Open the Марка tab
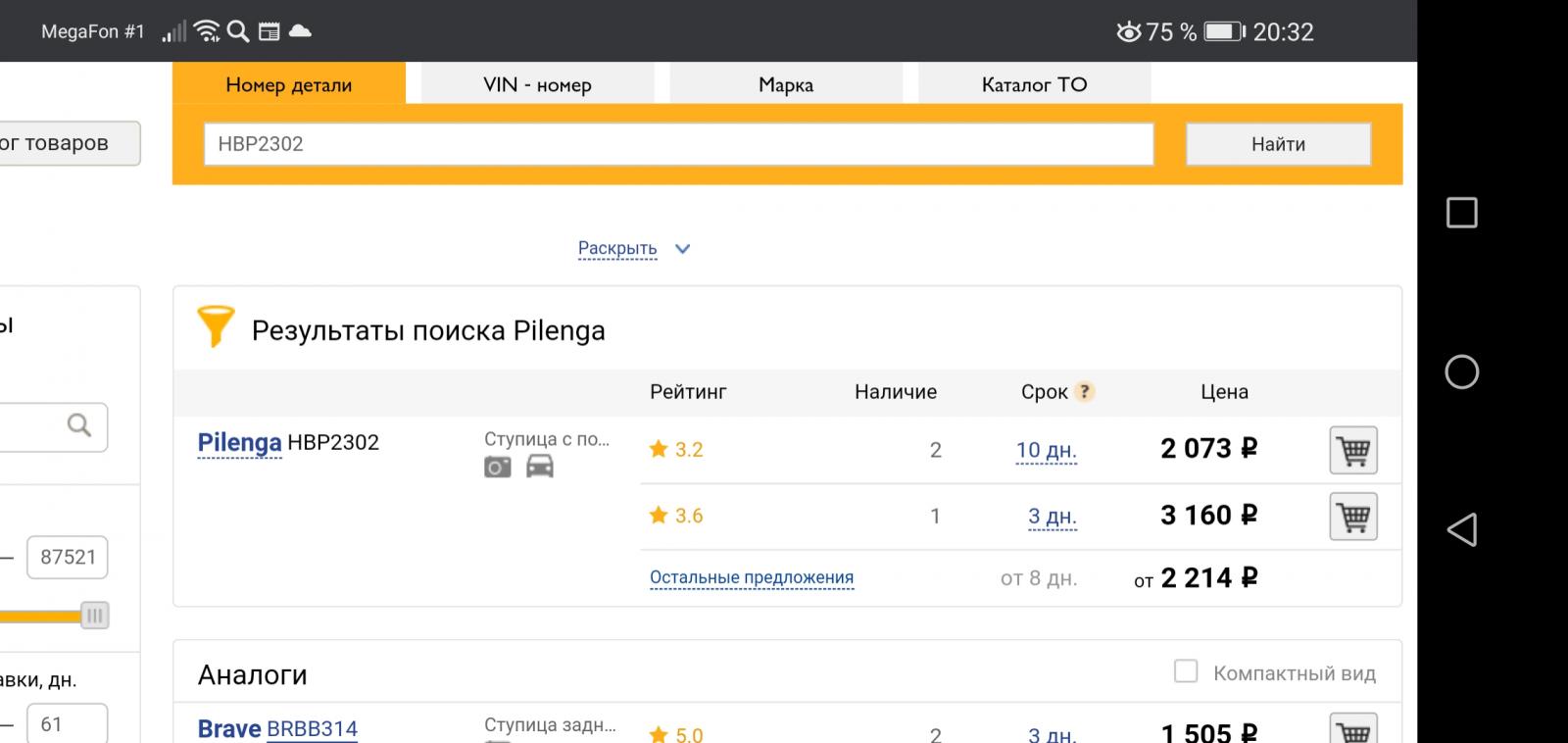Viewport: 1568px width, 743px height. tap(786, 84)
